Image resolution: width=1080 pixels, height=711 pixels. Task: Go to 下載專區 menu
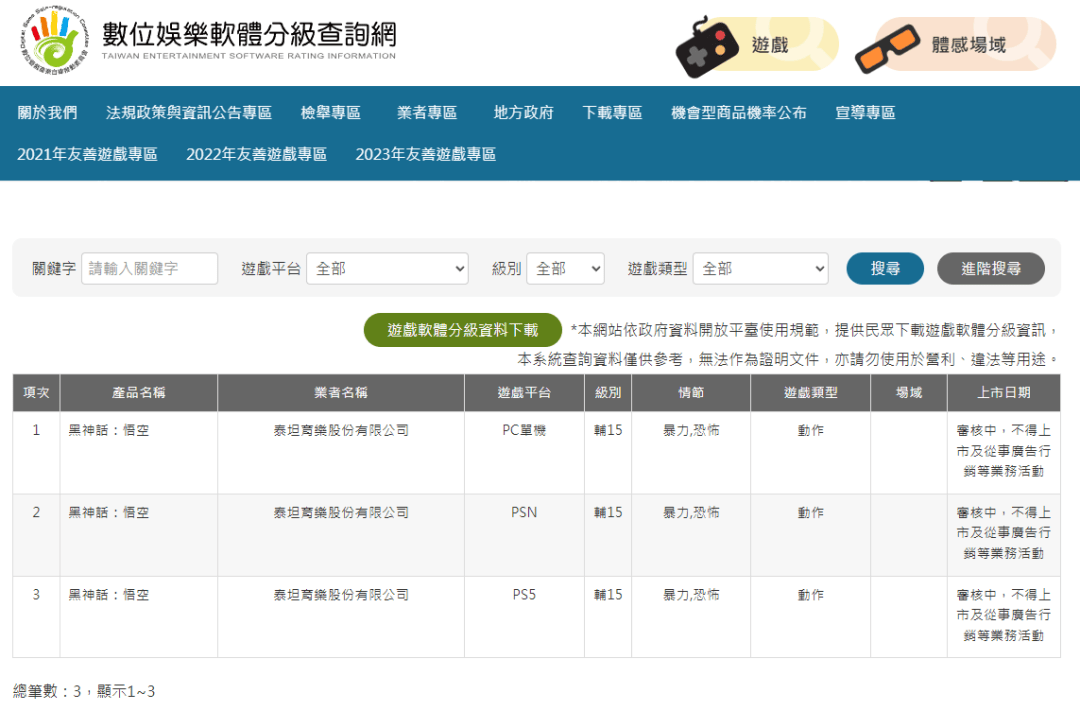[x=612, y=113]
